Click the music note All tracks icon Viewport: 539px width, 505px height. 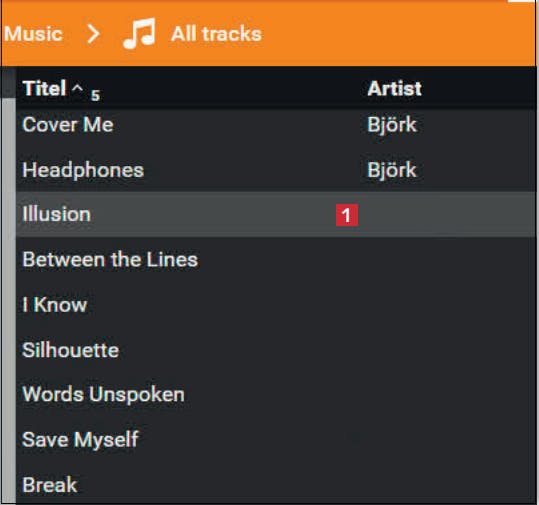(x=139, y=34)
